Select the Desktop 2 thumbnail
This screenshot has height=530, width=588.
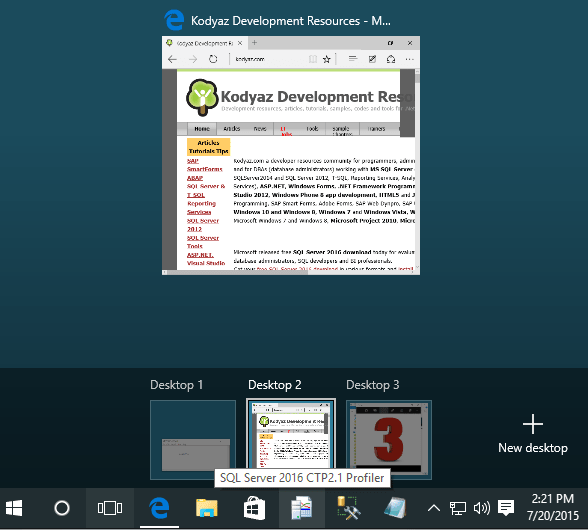pyautogui.click(x=291, y=435)
